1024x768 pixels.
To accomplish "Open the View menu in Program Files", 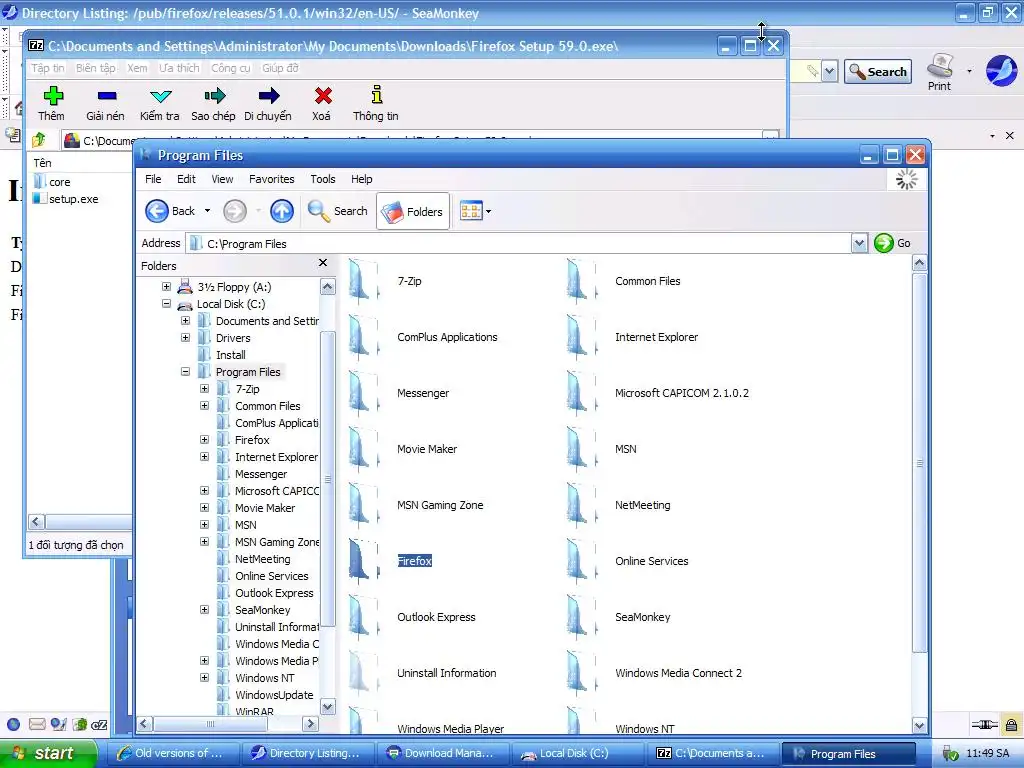I will 222,179.
